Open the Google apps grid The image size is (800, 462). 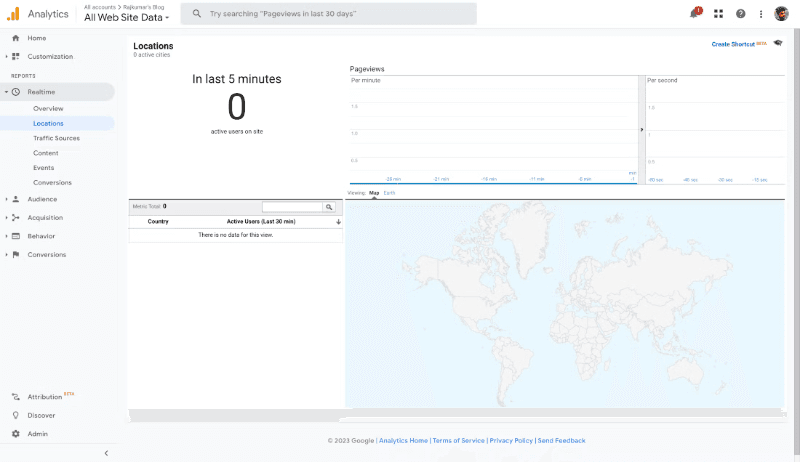point(718,14)
